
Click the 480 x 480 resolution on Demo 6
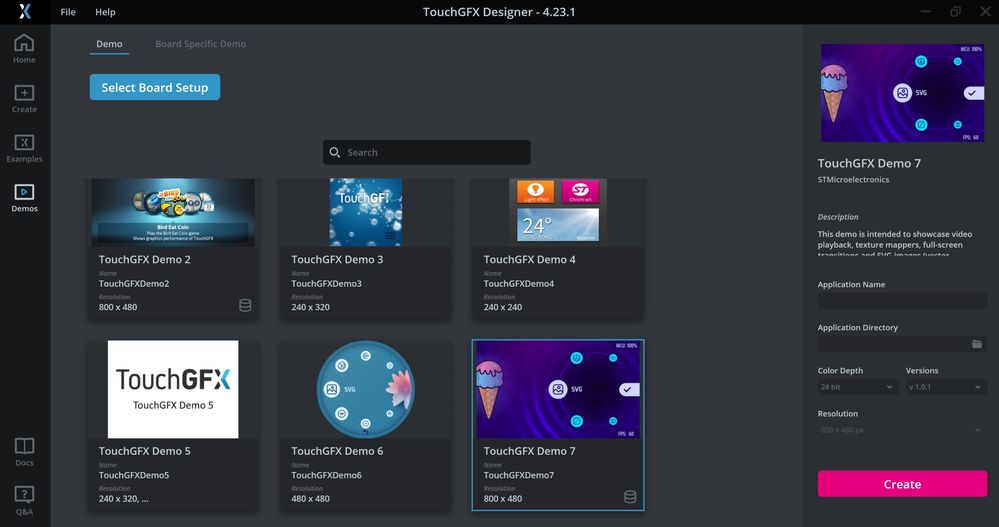coord(310,499)
